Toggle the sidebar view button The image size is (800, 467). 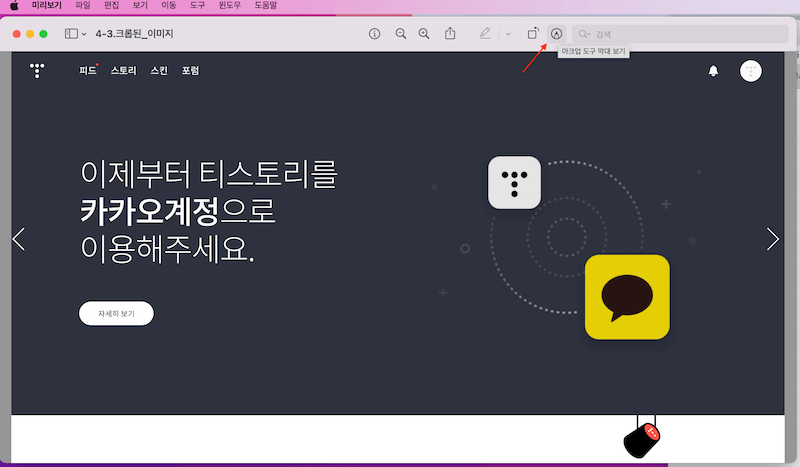71,34
